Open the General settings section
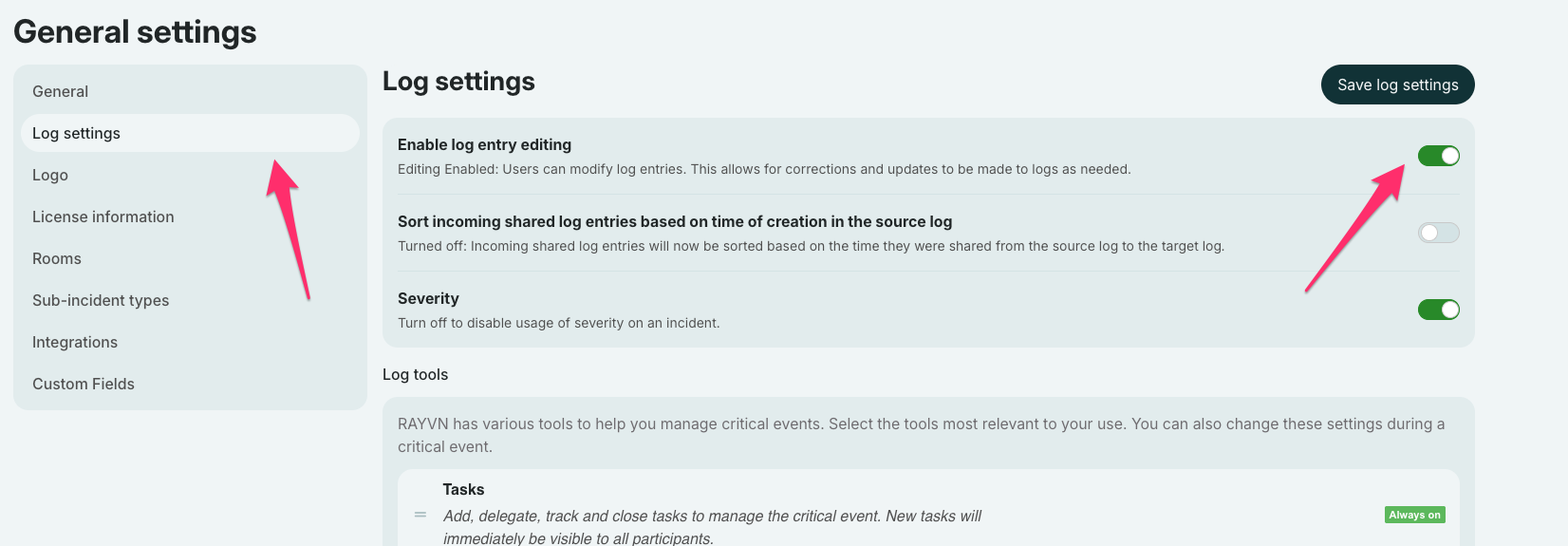This screenshot has height=546, width=1568. 61,91
